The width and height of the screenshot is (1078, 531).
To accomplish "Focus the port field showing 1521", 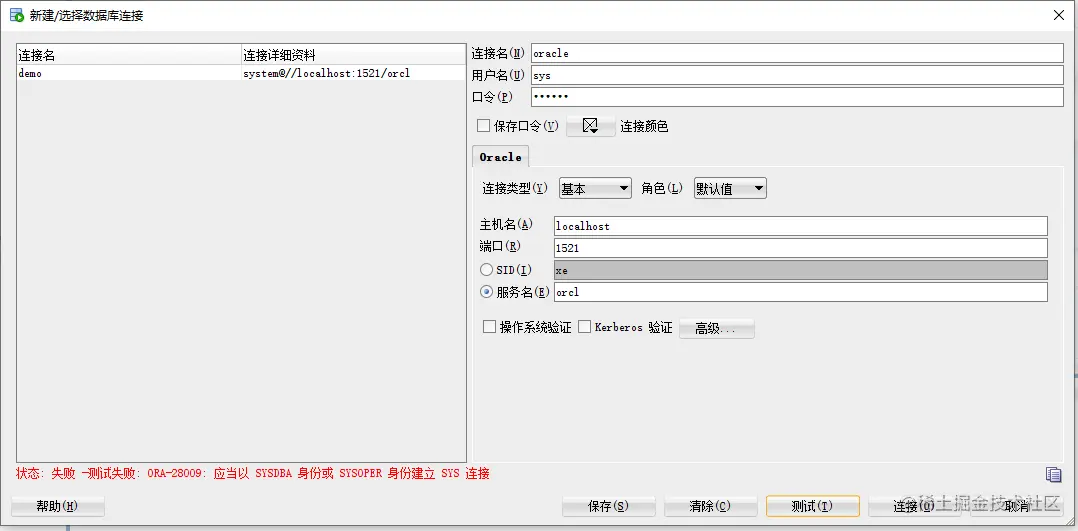I will [x=800, y=248].
